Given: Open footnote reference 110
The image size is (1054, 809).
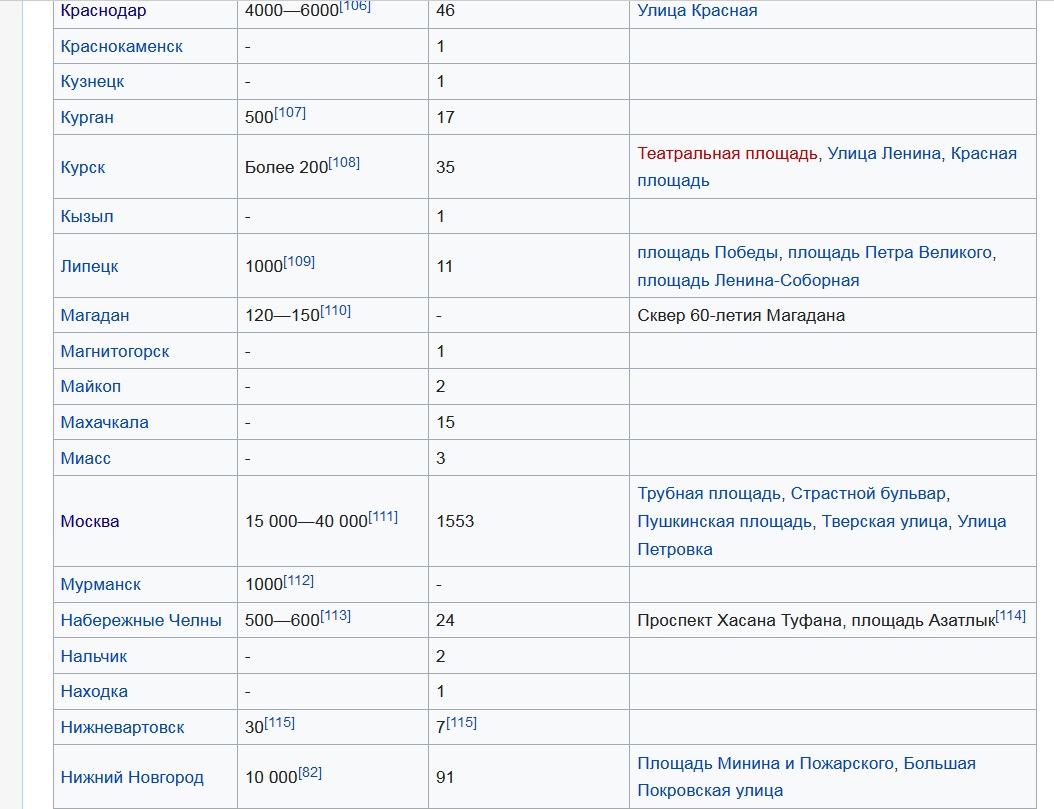Looking at the screenshot, I should 335,310.
